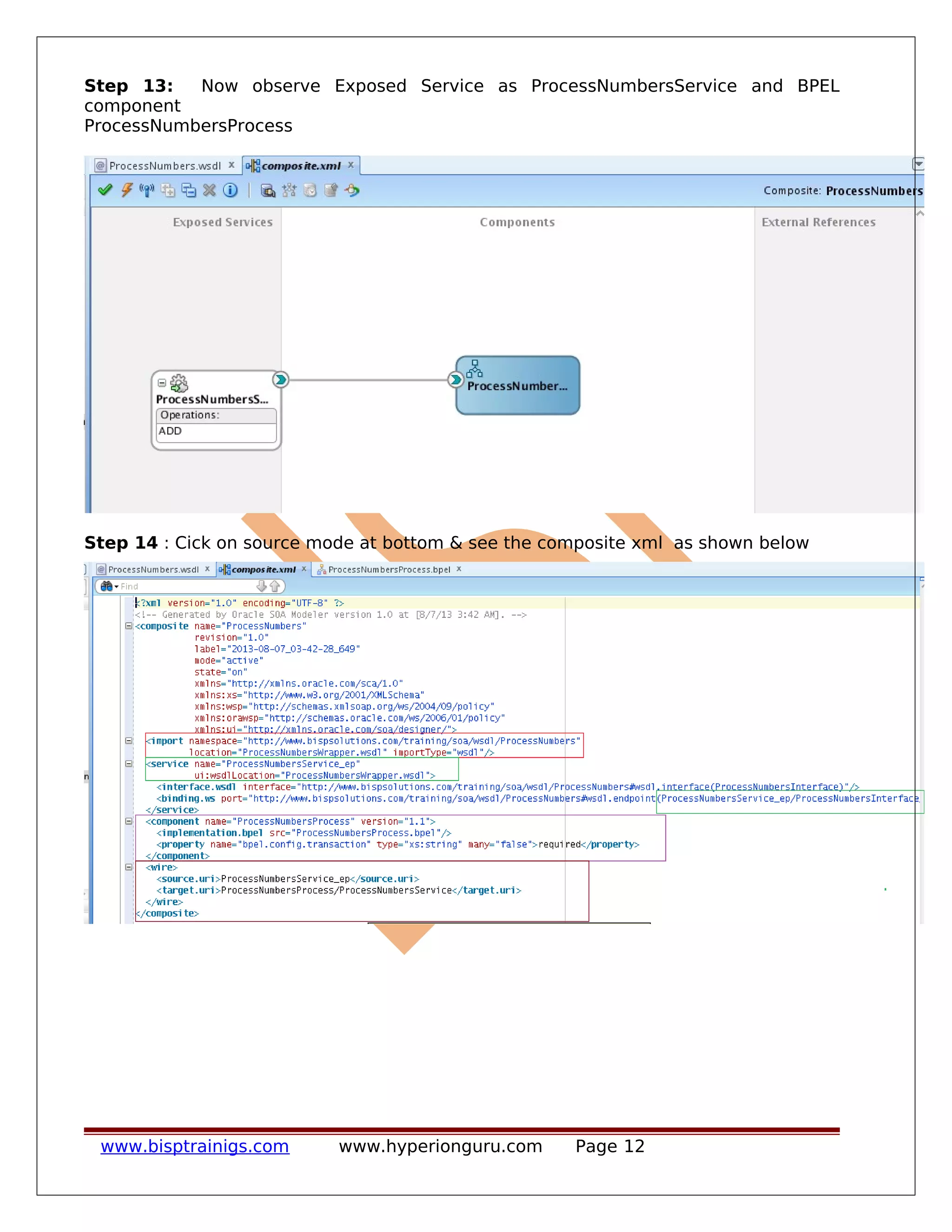Screen dimensions: 952x1232
Task: Close the composite.xml tab in design view
Action: pyautogui.click(x=351, y=166)
